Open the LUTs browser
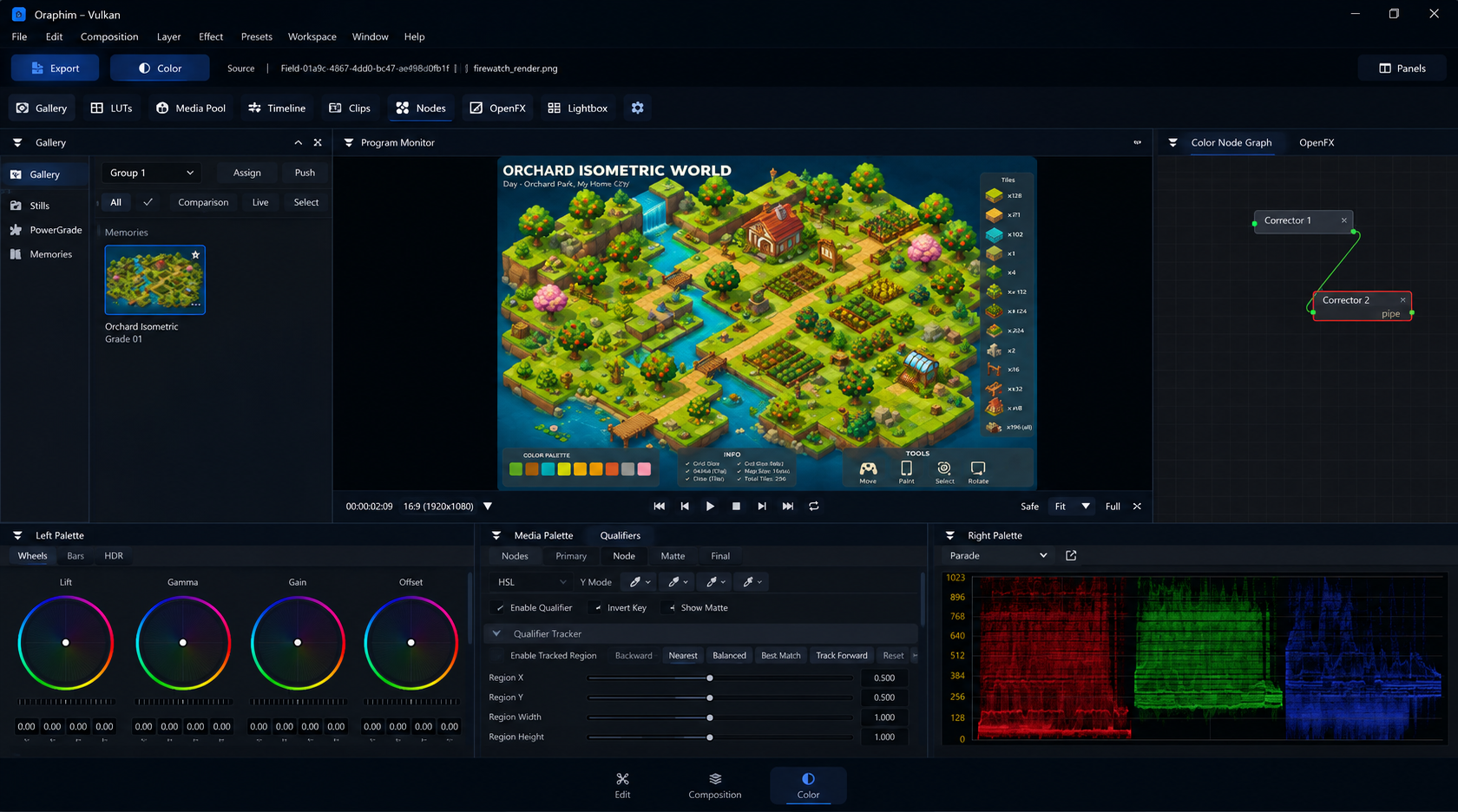1458x812 pixels. (x=112, y=108)
